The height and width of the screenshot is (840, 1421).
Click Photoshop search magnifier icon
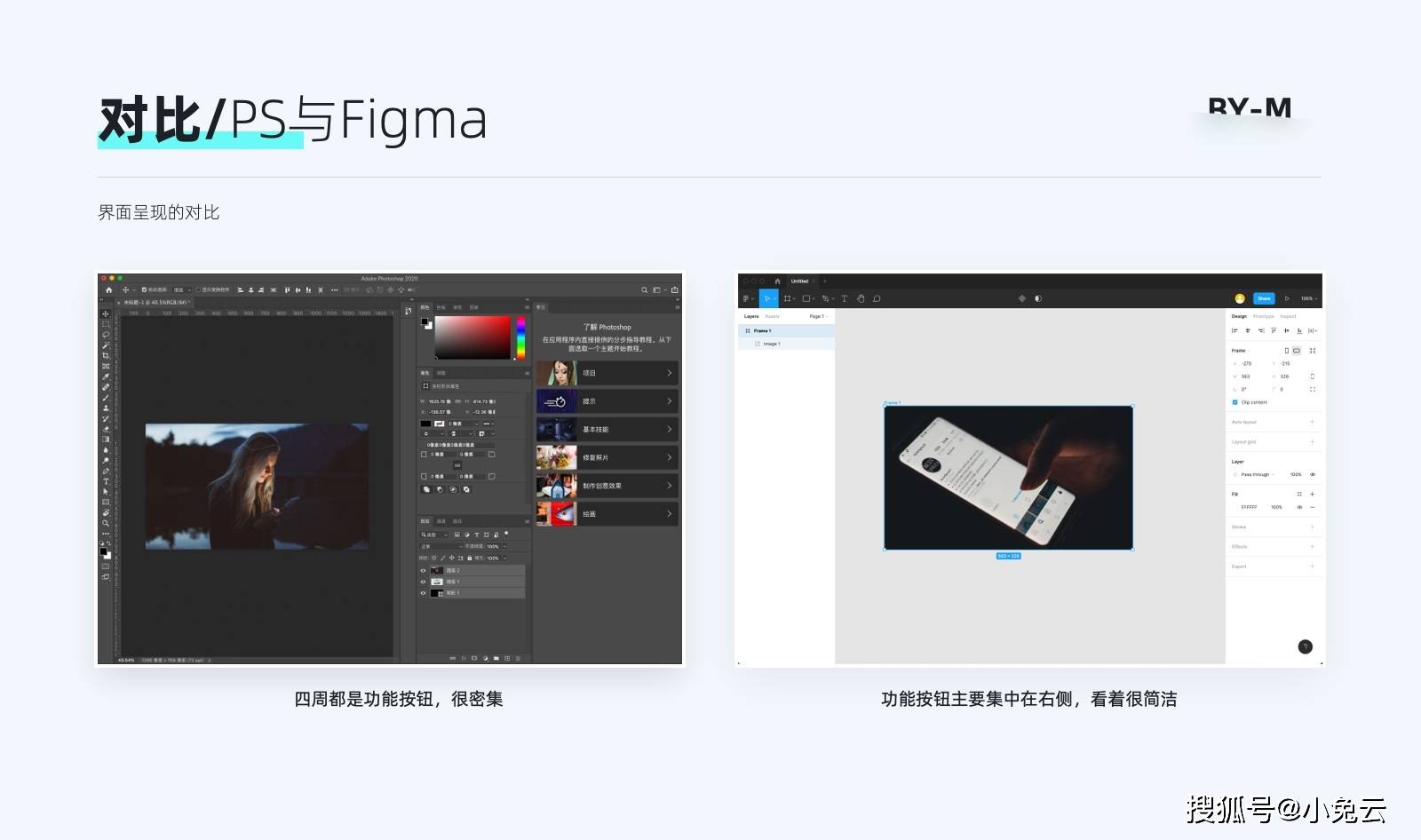point(645,289)
